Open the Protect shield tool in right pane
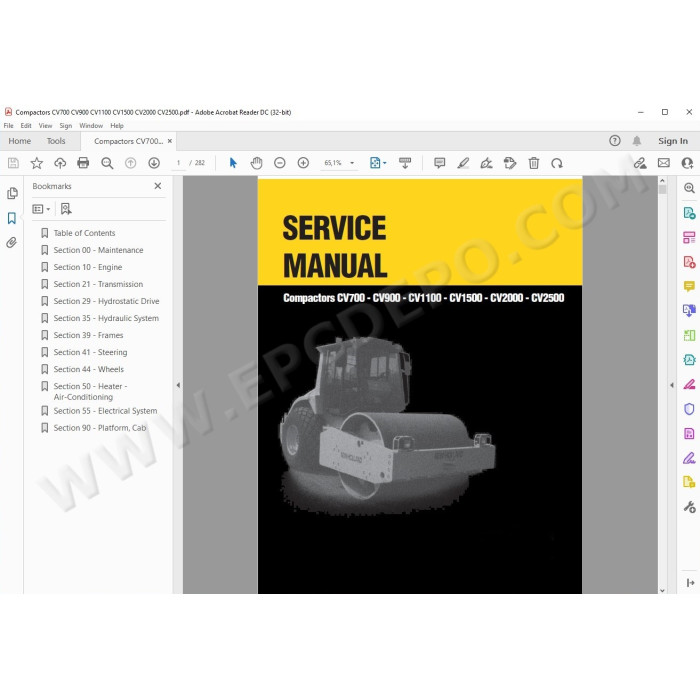The width and height of the screenshot is (700, 700). point(689,409)
